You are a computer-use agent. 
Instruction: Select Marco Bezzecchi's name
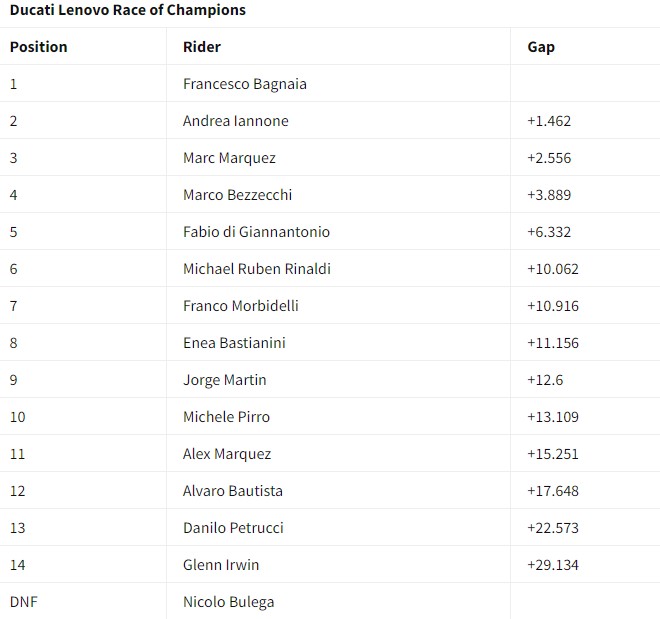pyautogui.click(x=238, y=195)
